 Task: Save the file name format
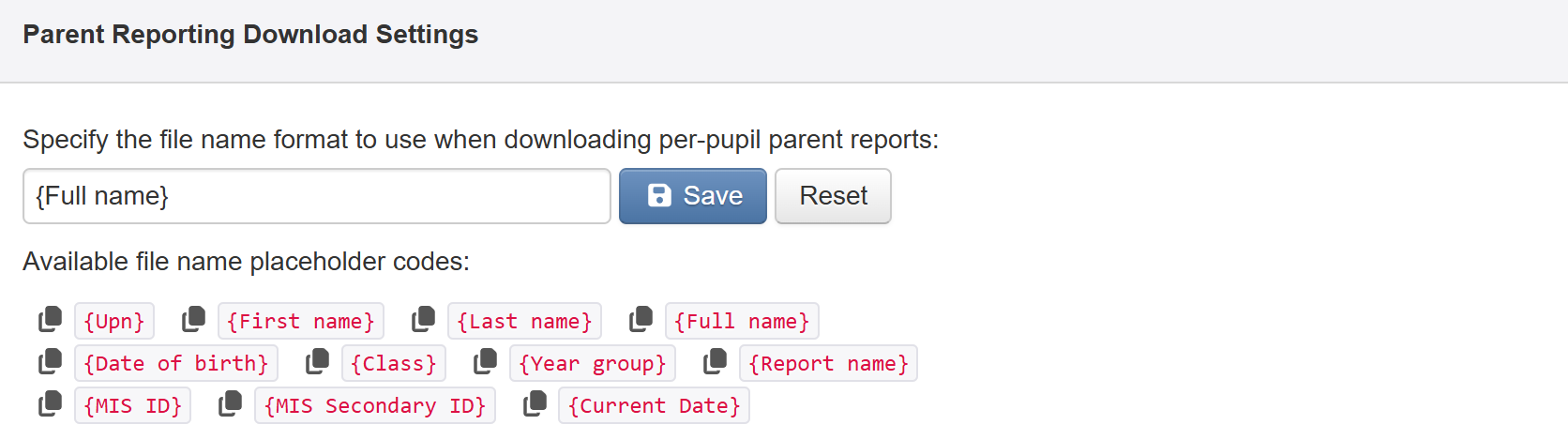693,196
